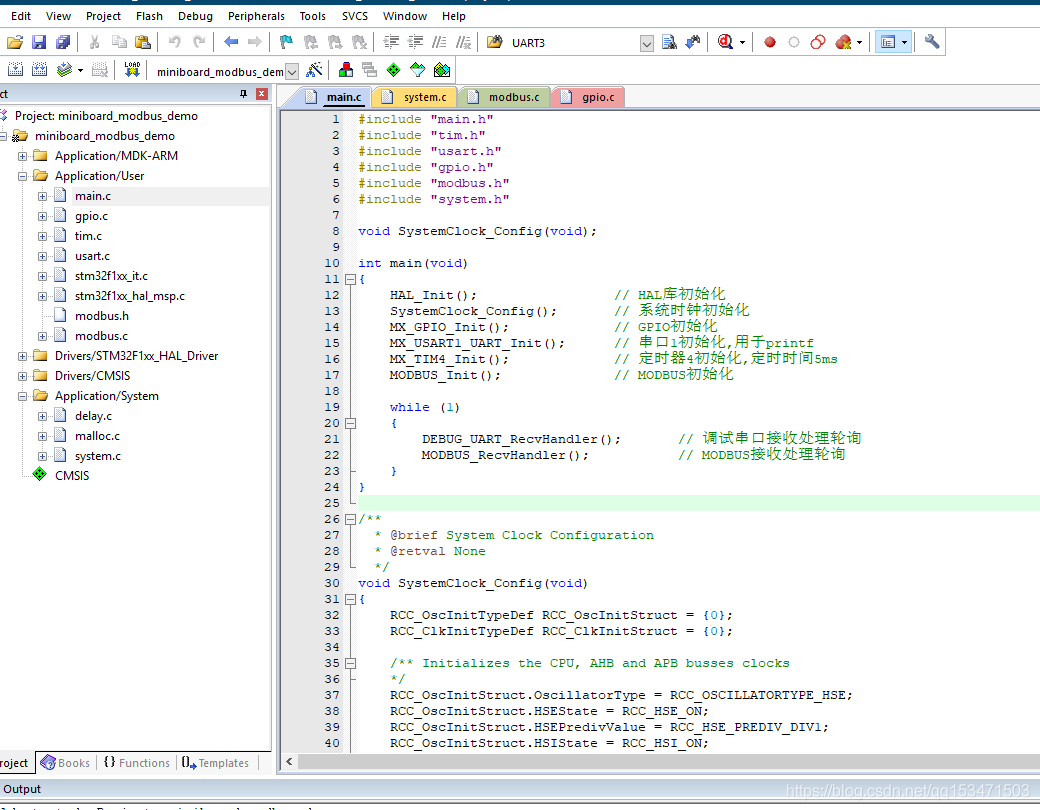
Task: Open the Peripherals menu
Action: [256, 16]
